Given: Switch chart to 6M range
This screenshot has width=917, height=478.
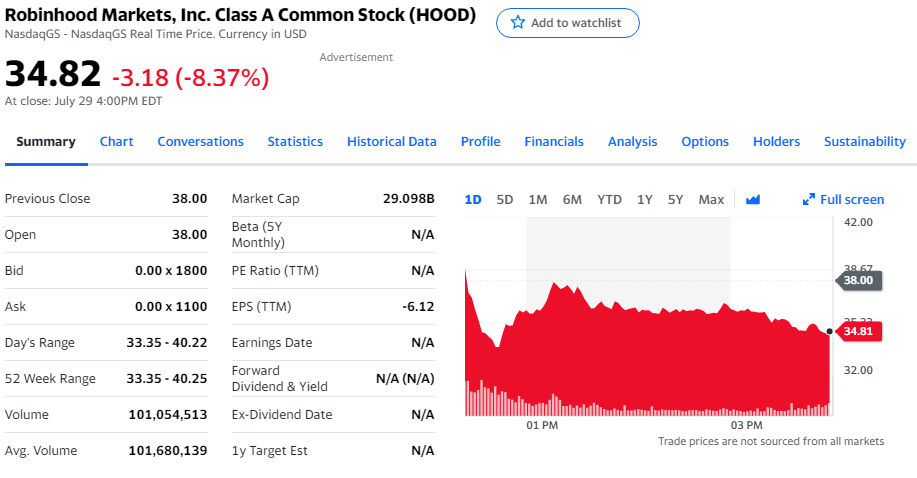Looking at the screenshot, I should tap(572, 199).
